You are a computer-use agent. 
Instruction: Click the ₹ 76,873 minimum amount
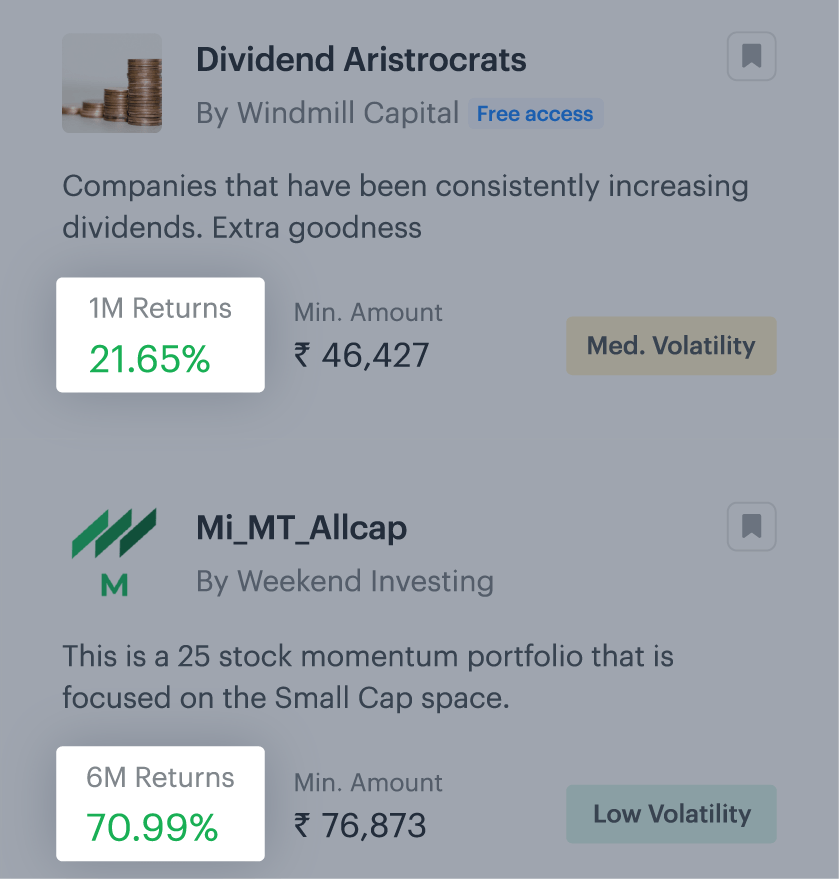[x=360, y=825]
